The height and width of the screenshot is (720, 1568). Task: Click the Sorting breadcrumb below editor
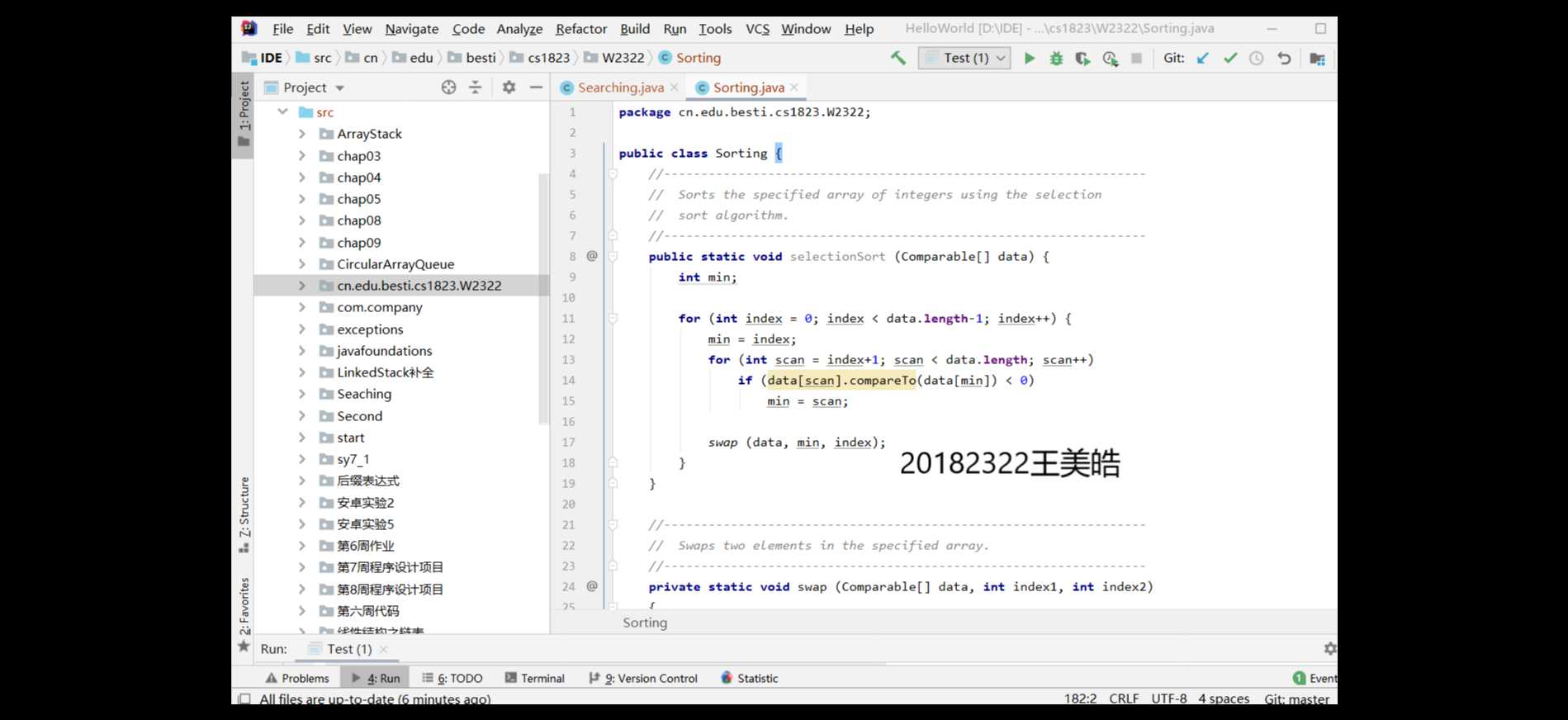[645, 623]
